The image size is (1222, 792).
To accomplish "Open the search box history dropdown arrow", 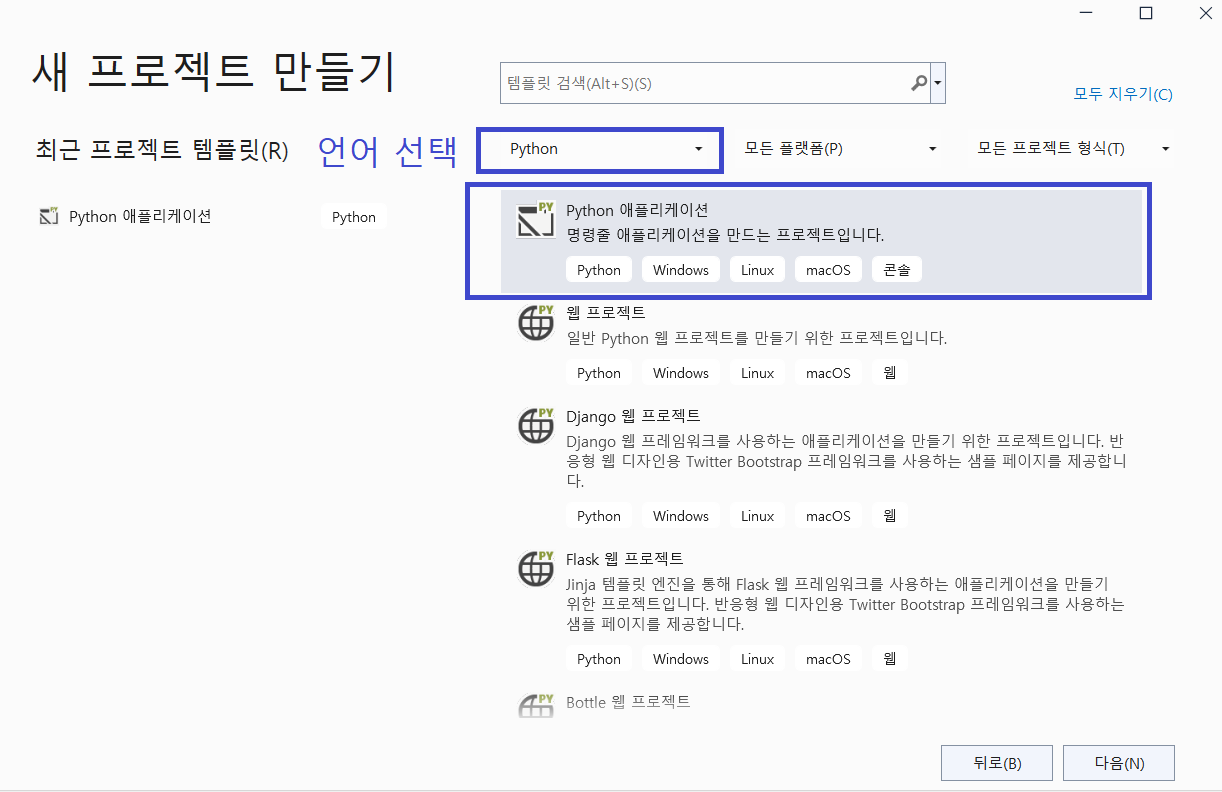I will click(938, 84).
